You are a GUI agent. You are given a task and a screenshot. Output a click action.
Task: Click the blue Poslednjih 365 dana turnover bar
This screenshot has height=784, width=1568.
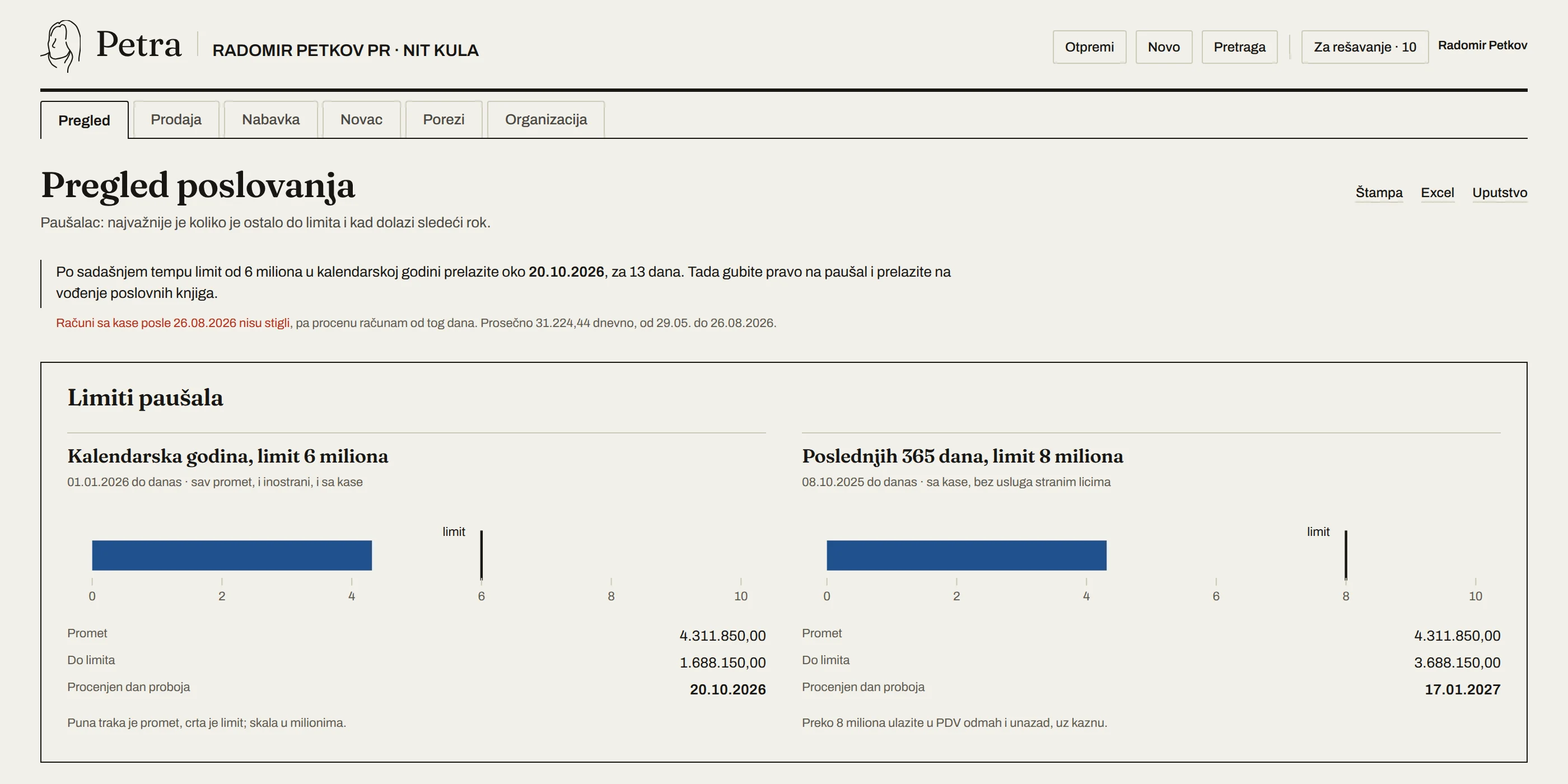(967, 555)
